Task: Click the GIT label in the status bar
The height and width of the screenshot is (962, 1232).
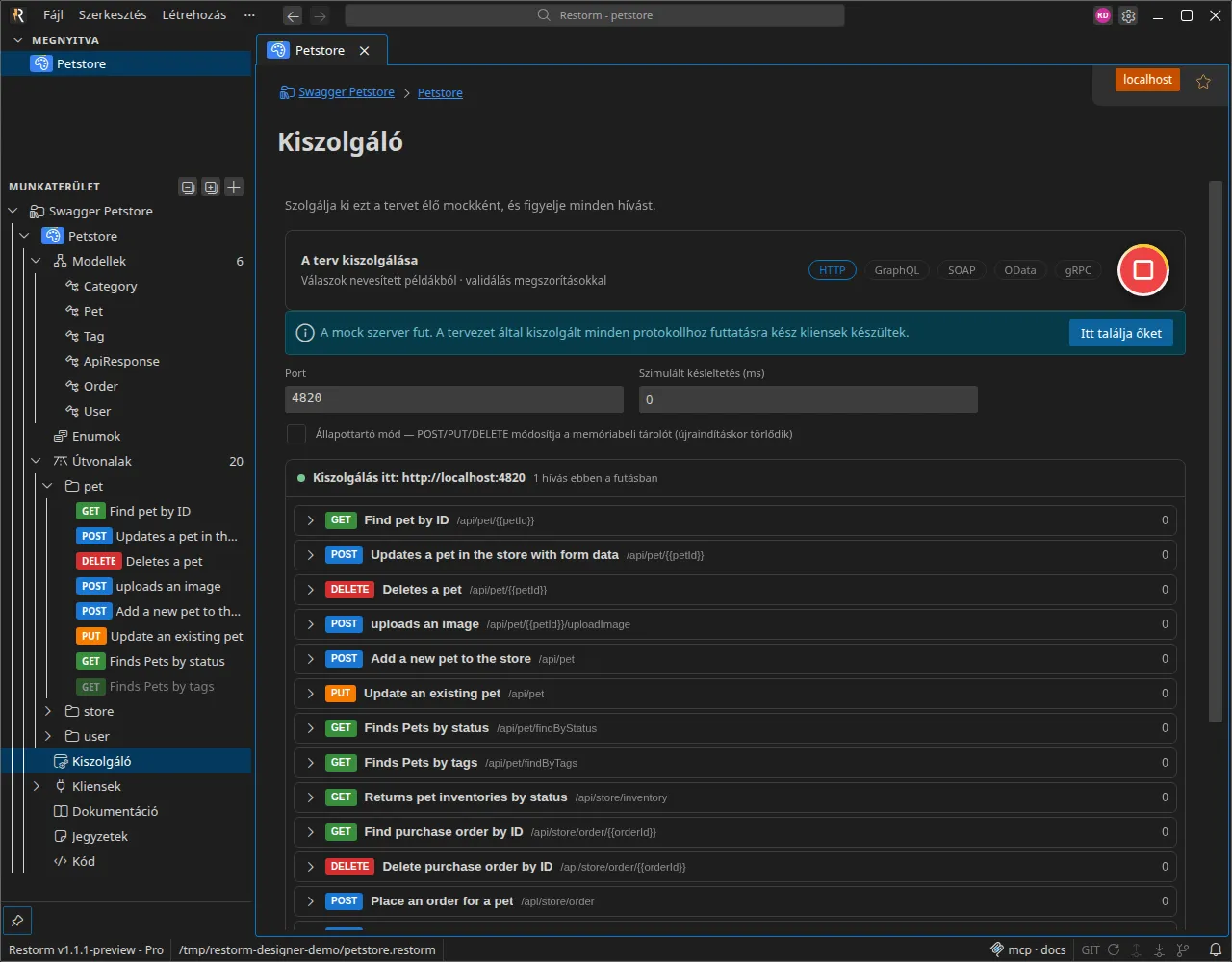Action: click(x=1091, y=949)
